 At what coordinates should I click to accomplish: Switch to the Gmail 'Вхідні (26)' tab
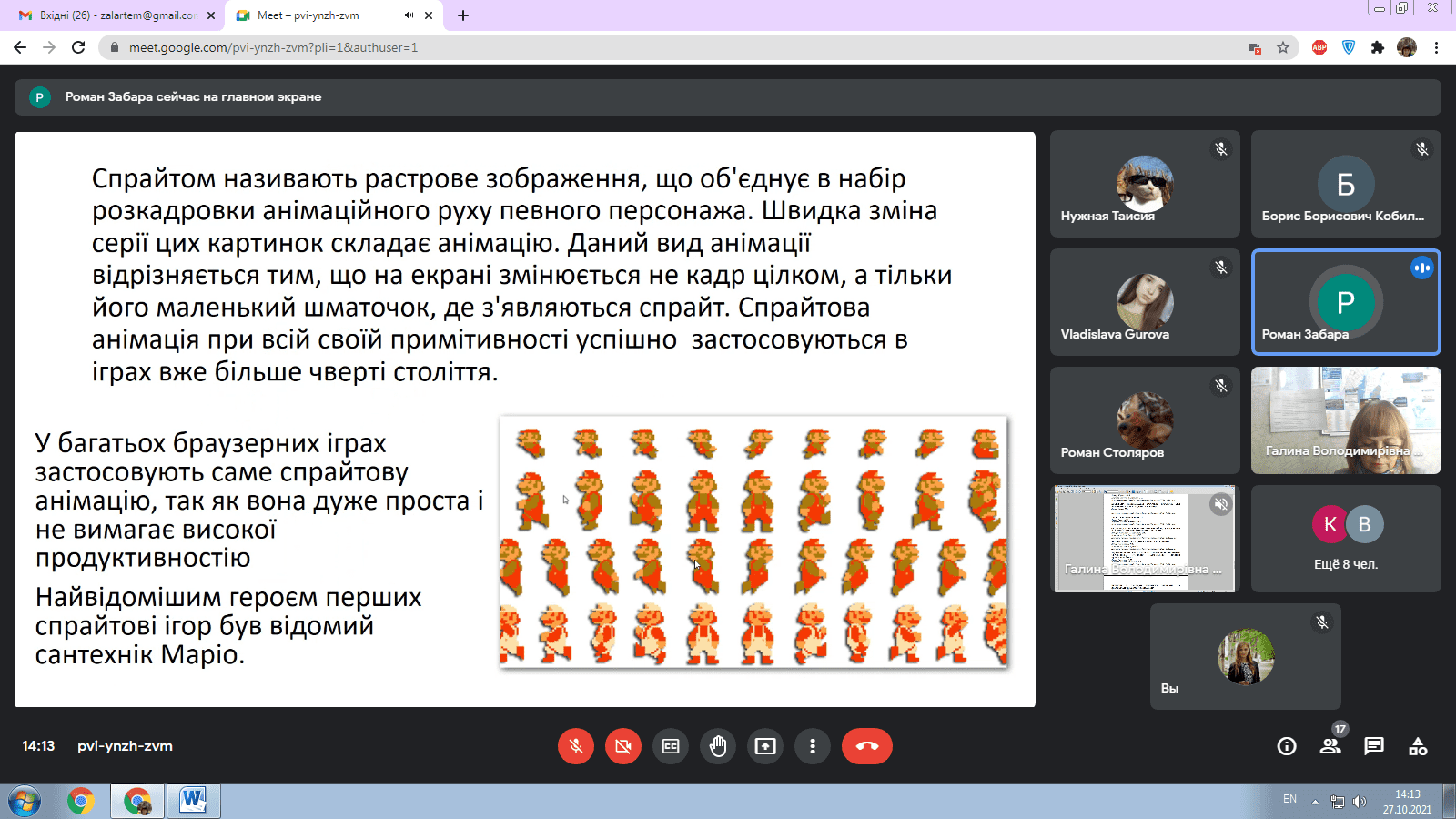(x=118, y=15)
